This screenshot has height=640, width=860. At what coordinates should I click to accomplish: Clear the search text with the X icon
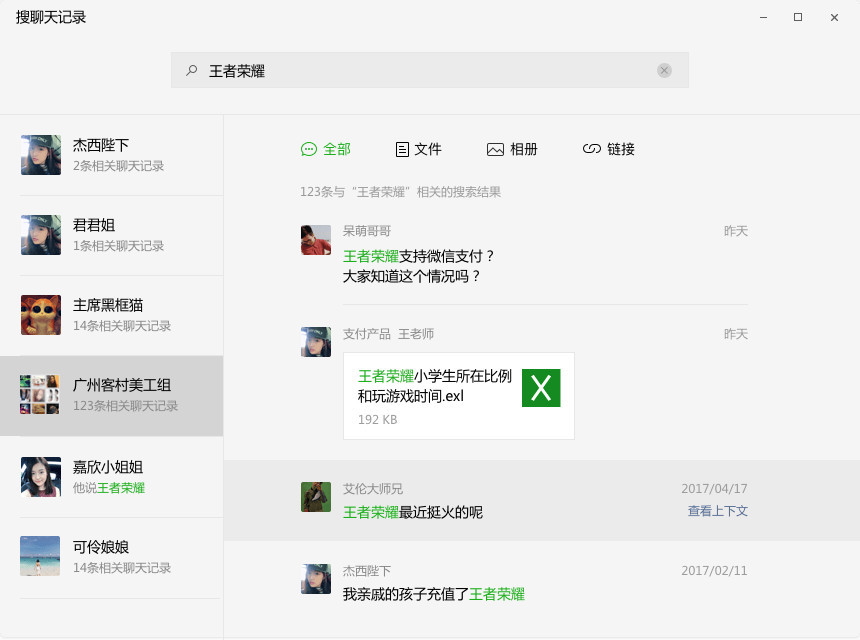tap(664, 70)
